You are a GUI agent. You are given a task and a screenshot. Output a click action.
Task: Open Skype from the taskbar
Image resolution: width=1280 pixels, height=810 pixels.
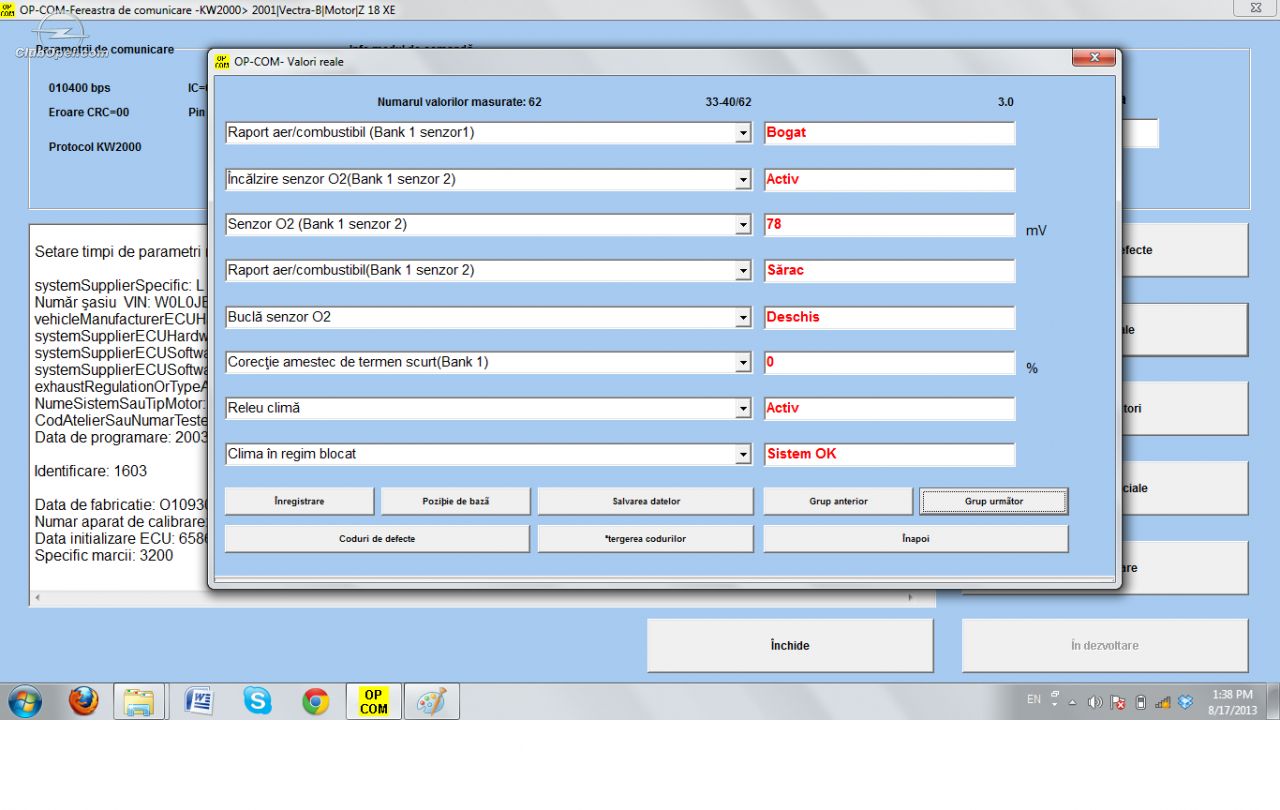(257, 702)
